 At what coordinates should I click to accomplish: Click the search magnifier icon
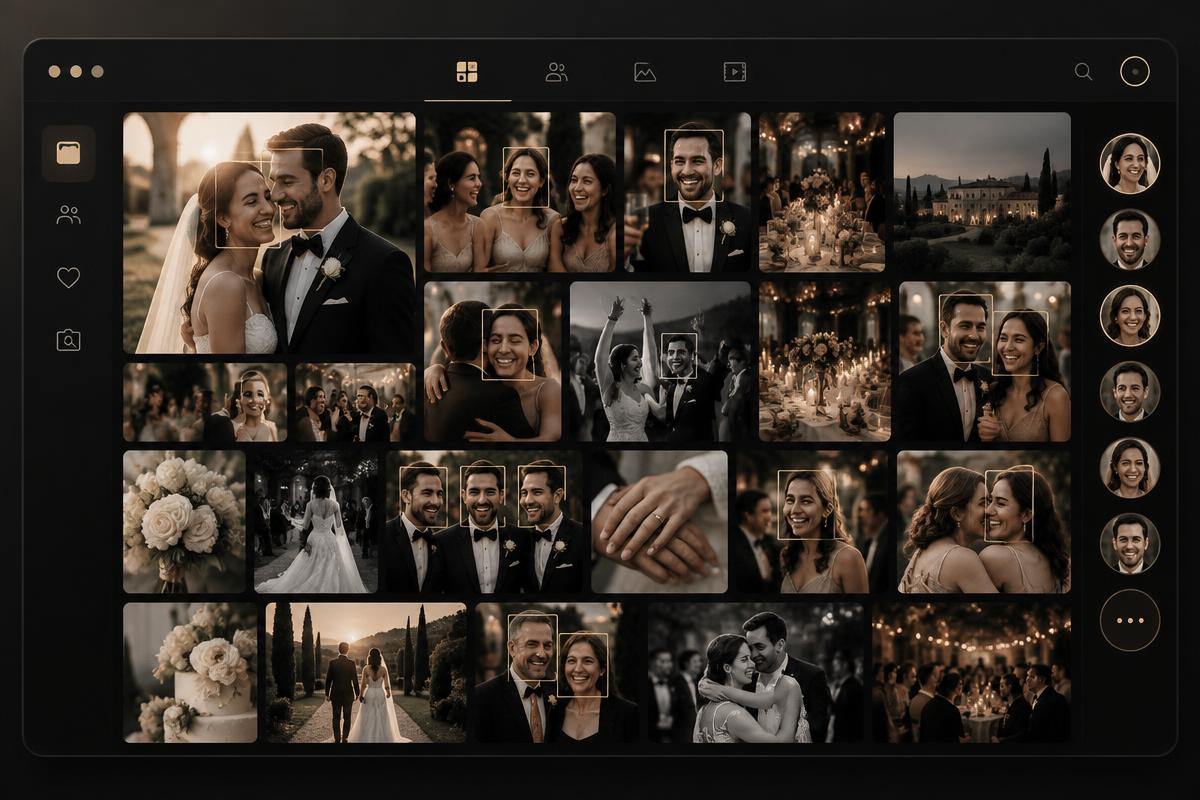pyautogui.click(x=1083, y=71)
